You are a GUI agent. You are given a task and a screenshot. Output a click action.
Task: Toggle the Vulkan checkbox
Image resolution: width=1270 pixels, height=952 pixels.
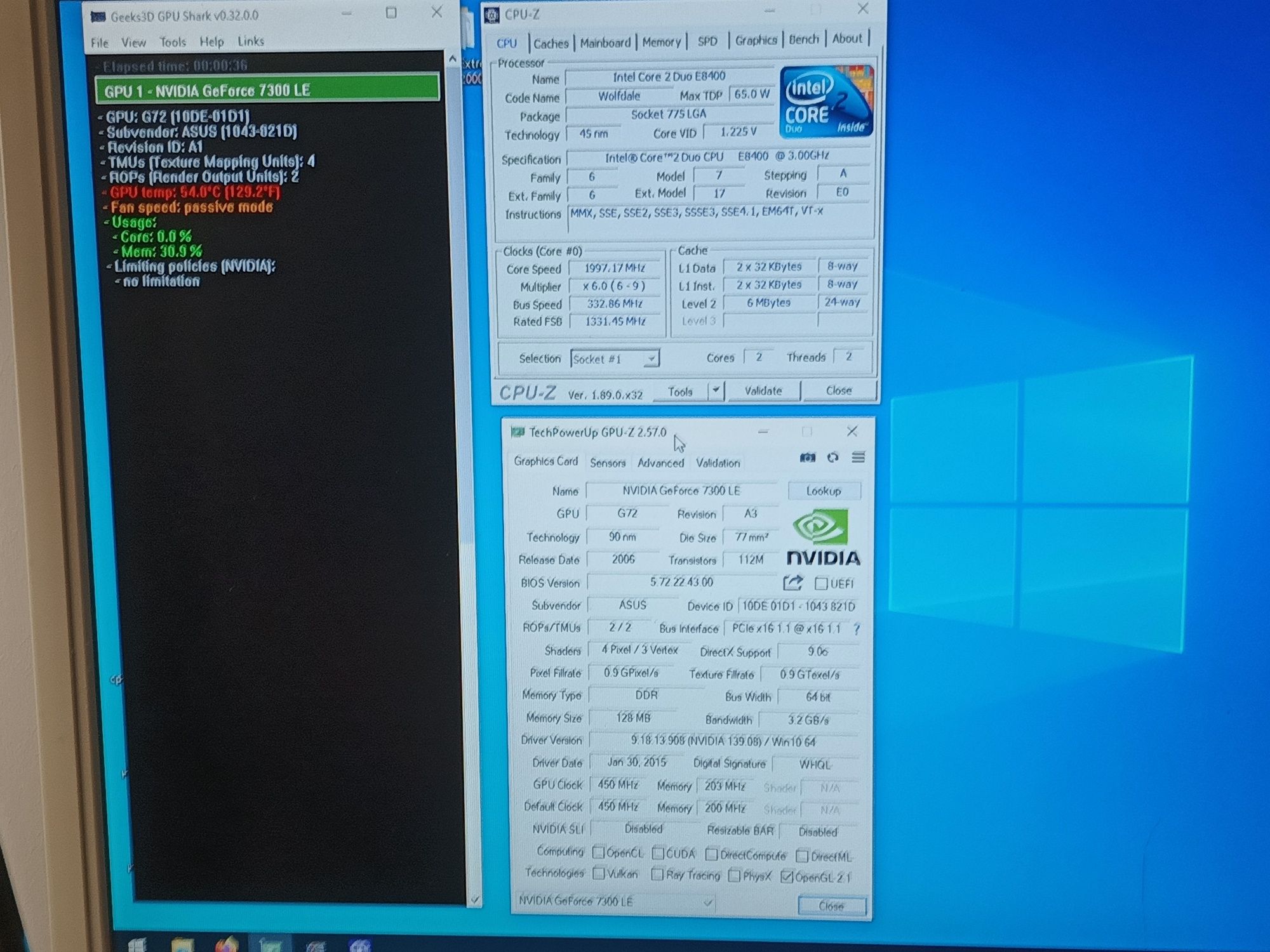tap(598, 874)
